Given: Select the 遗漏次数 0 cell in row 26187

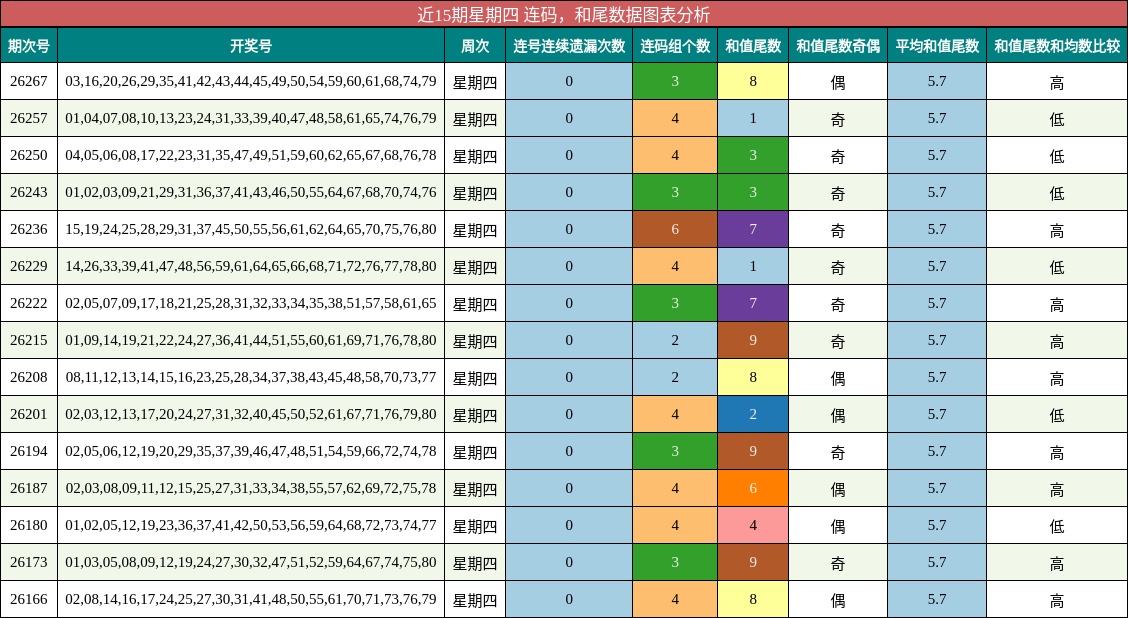Looking at the screenshot, I should point(569,489).
